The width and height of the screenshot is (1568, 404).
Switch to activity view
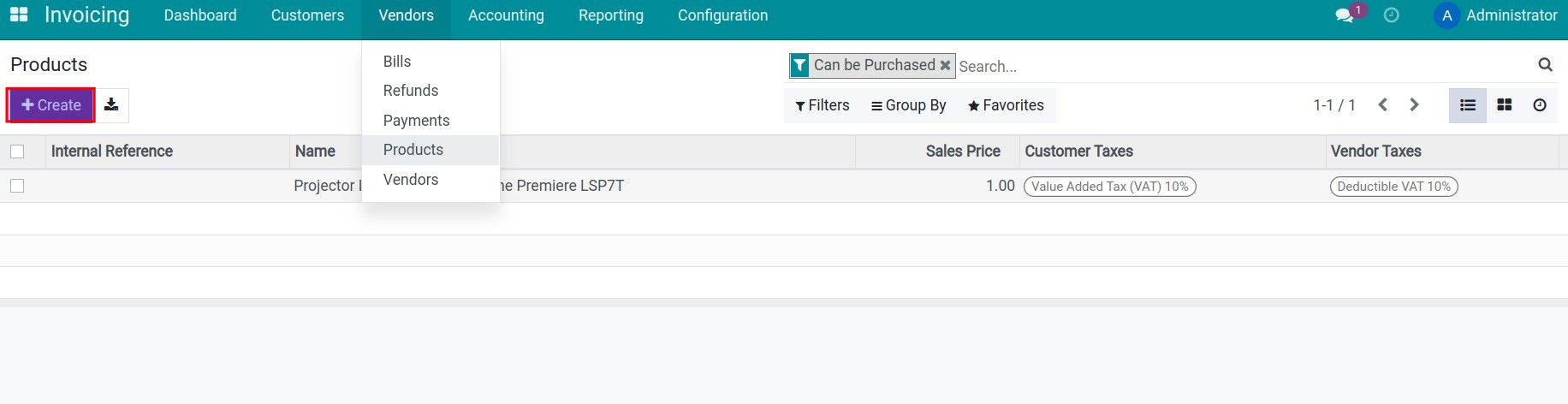tap(1540, 105)
